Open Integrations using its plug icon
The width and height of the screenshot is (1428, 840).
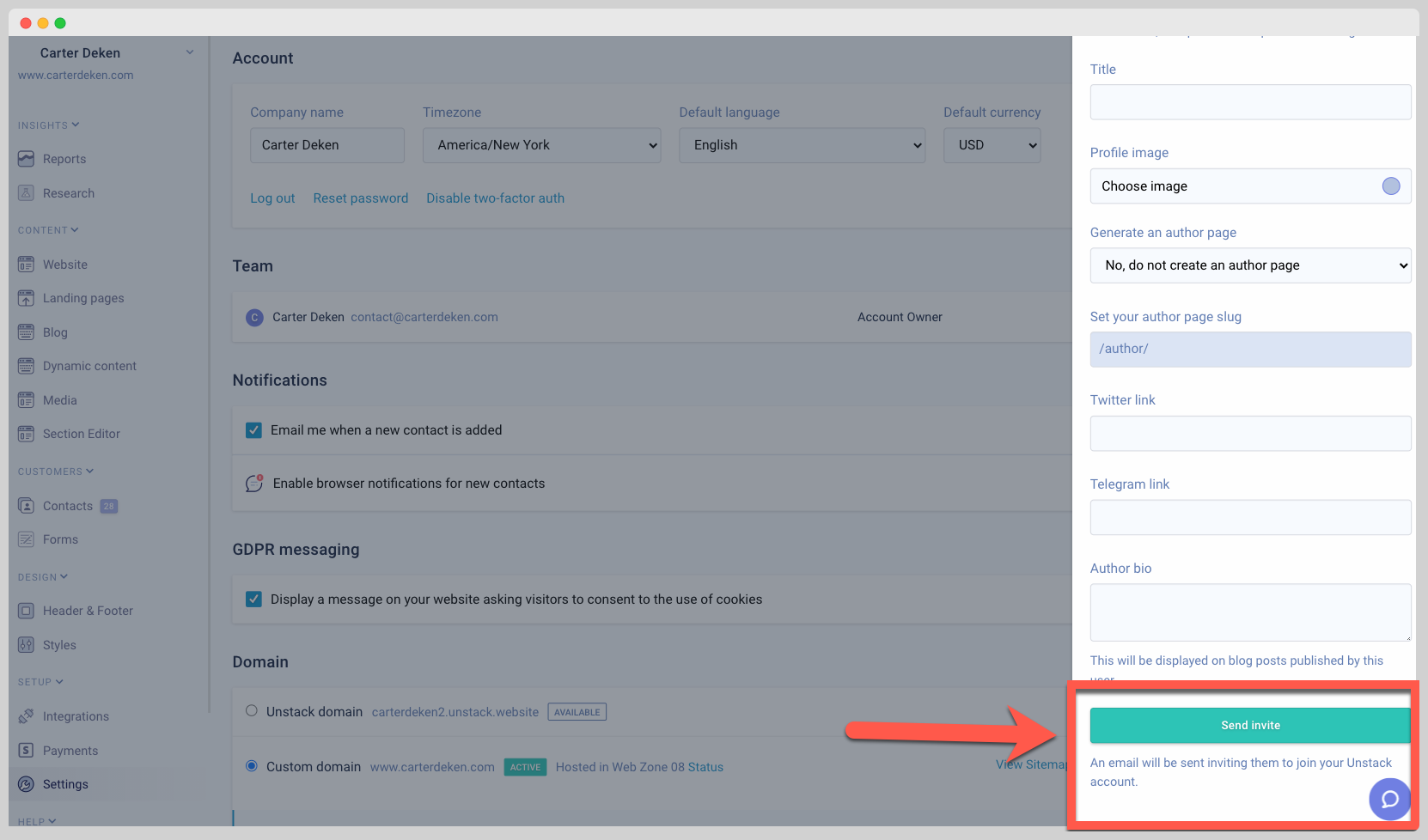(26, 716)
